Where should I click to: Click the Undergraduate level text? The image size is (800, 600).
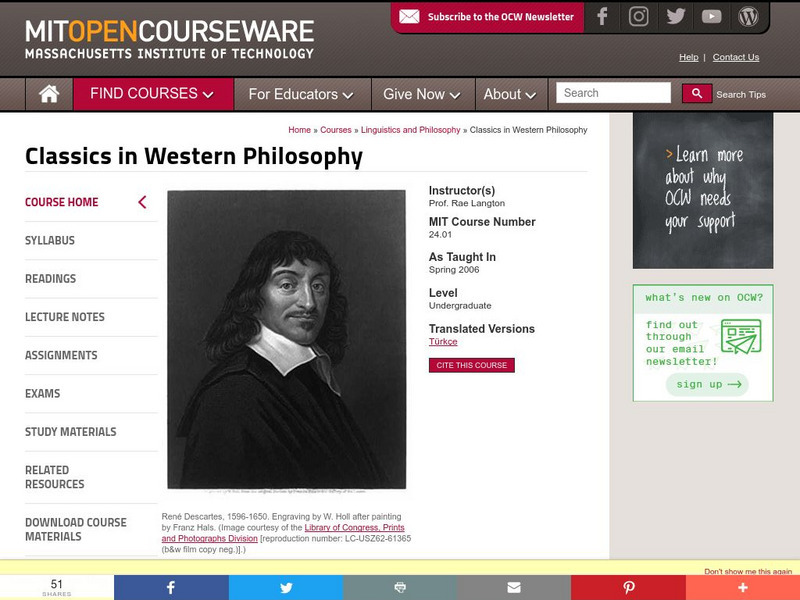point(460,306)
